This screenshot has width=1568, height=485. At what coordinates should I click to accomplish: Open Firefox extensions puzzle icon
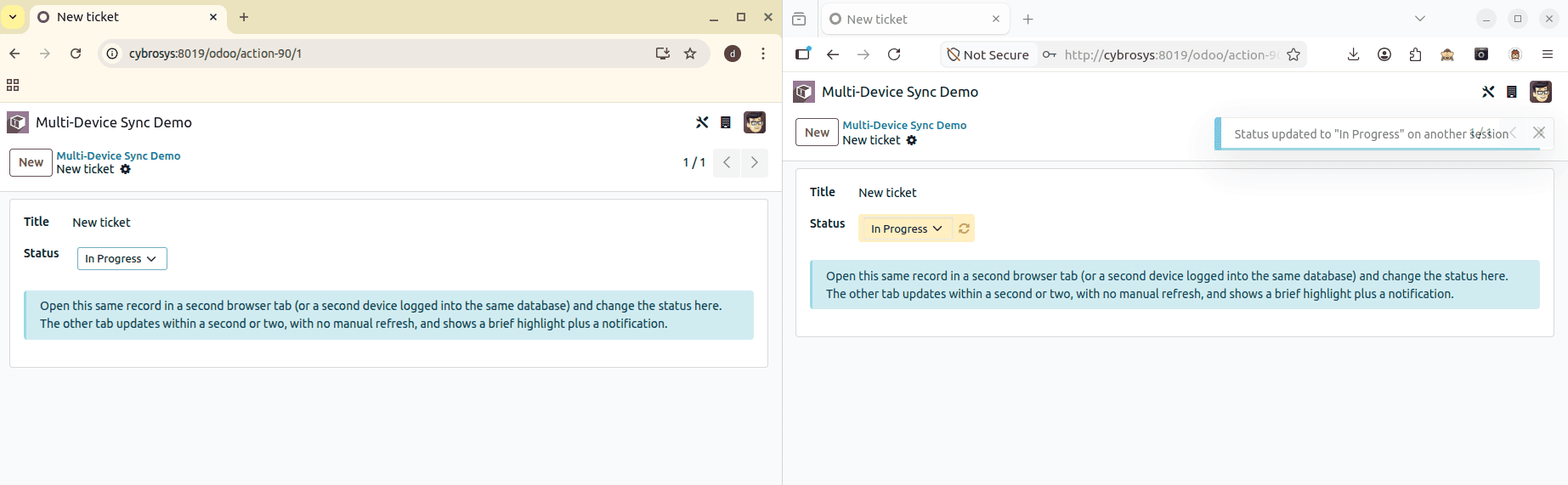coord(1415,54)
